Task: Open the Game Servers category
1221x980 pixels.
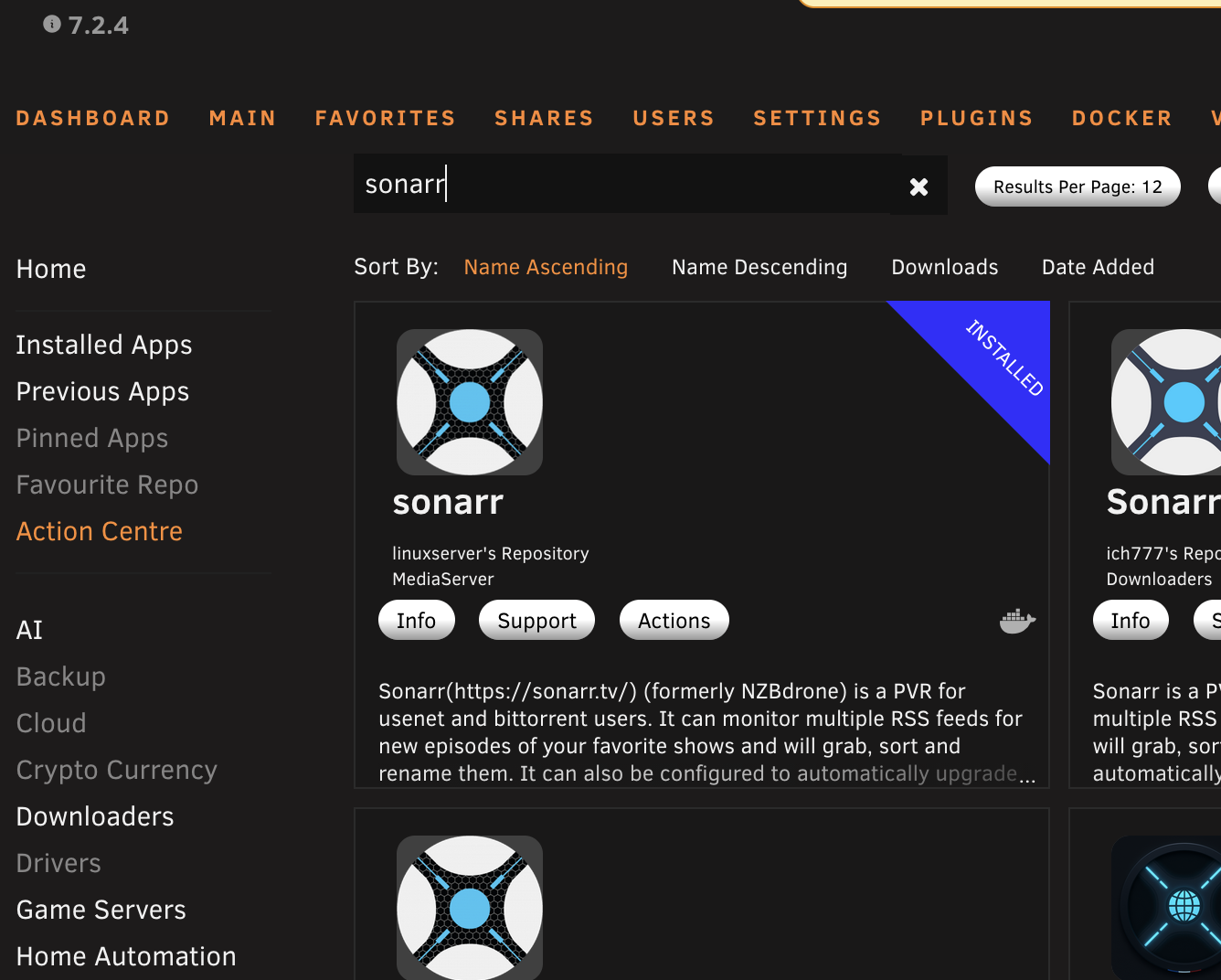Action: pyautogui.click(x=101, y=910)
